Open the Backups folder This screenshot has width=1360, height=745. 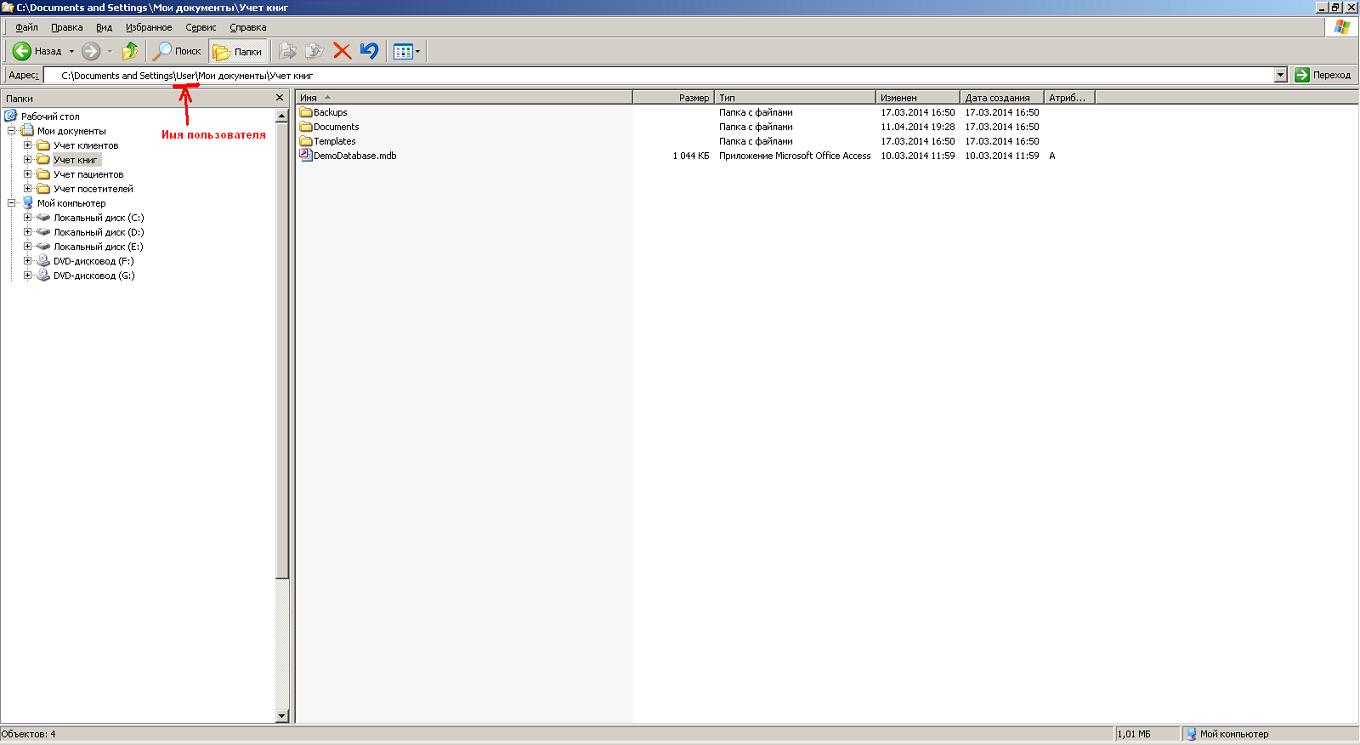click(329, 112)
